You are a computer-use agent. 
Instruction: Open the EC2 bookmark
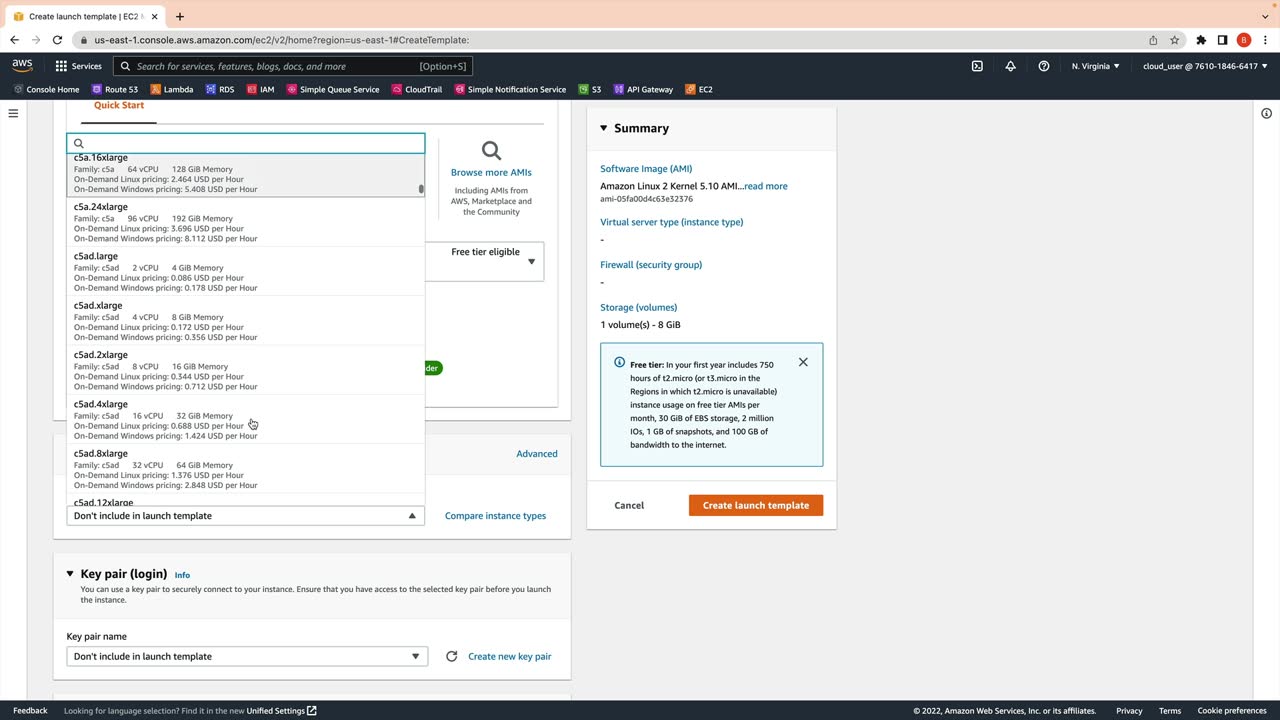pos(699,89)
